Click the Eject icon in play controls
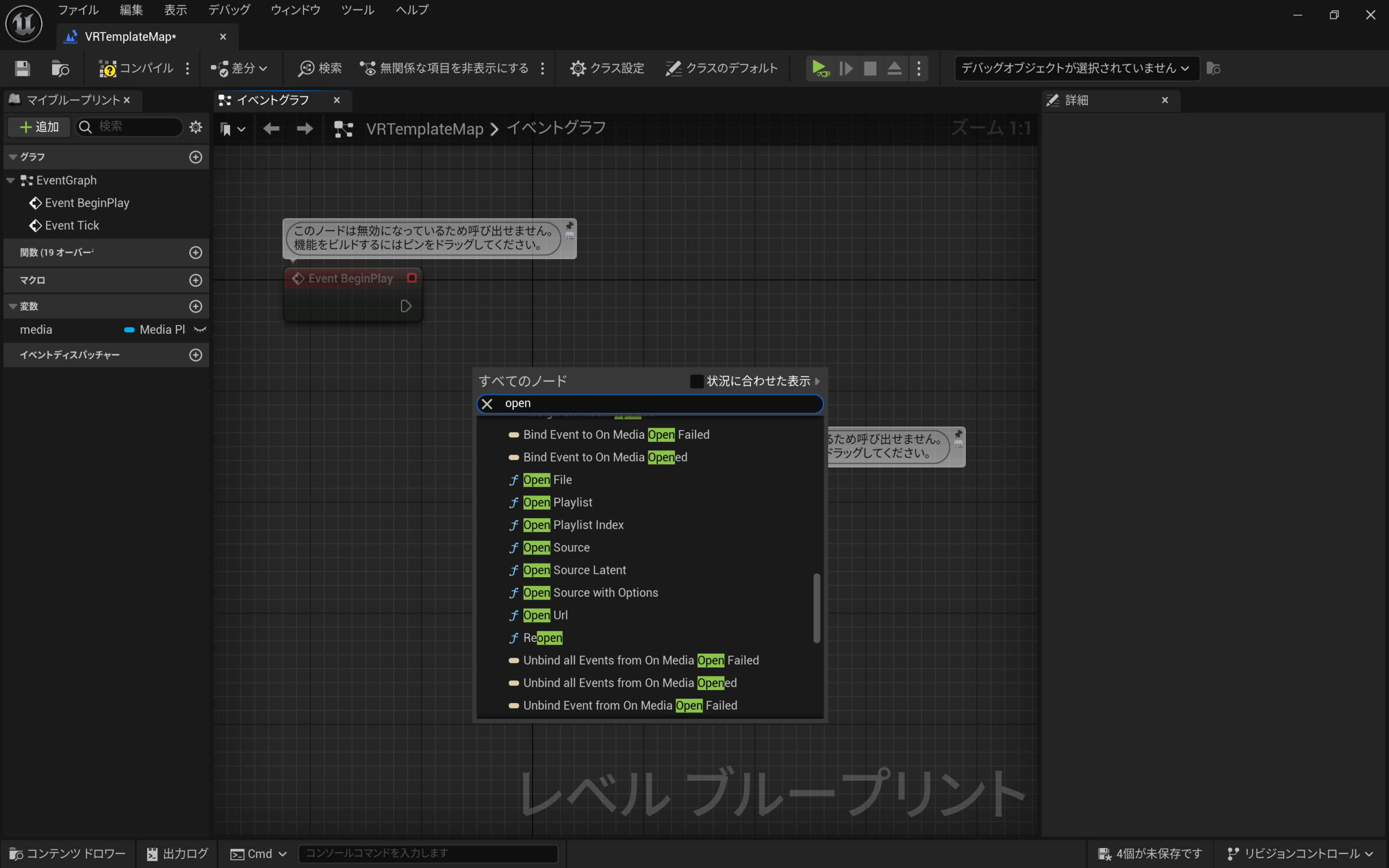 click(894, 68)
